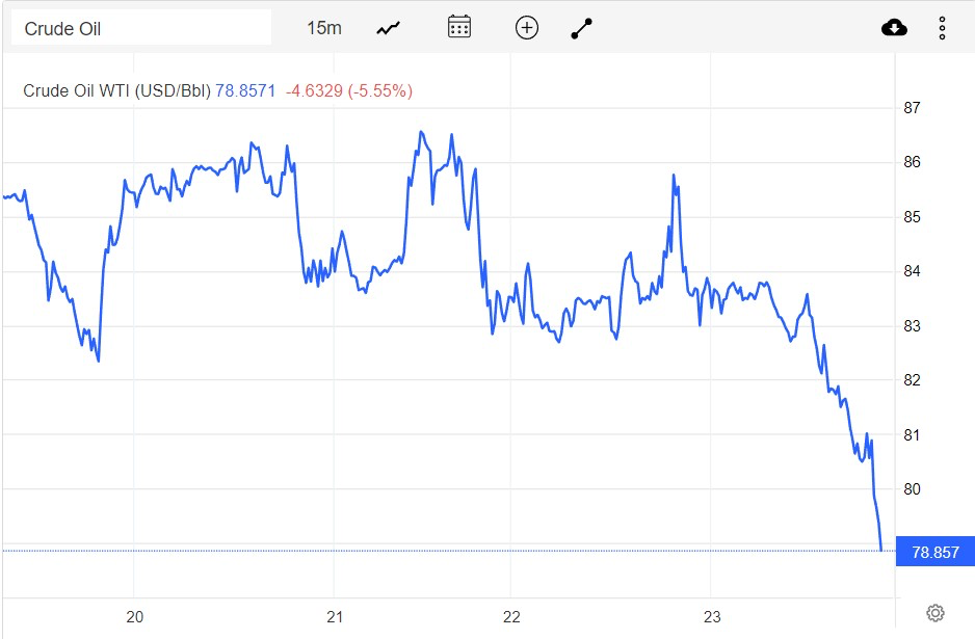
Task: Open the calendar date range picker
Action: pos(459,27)
